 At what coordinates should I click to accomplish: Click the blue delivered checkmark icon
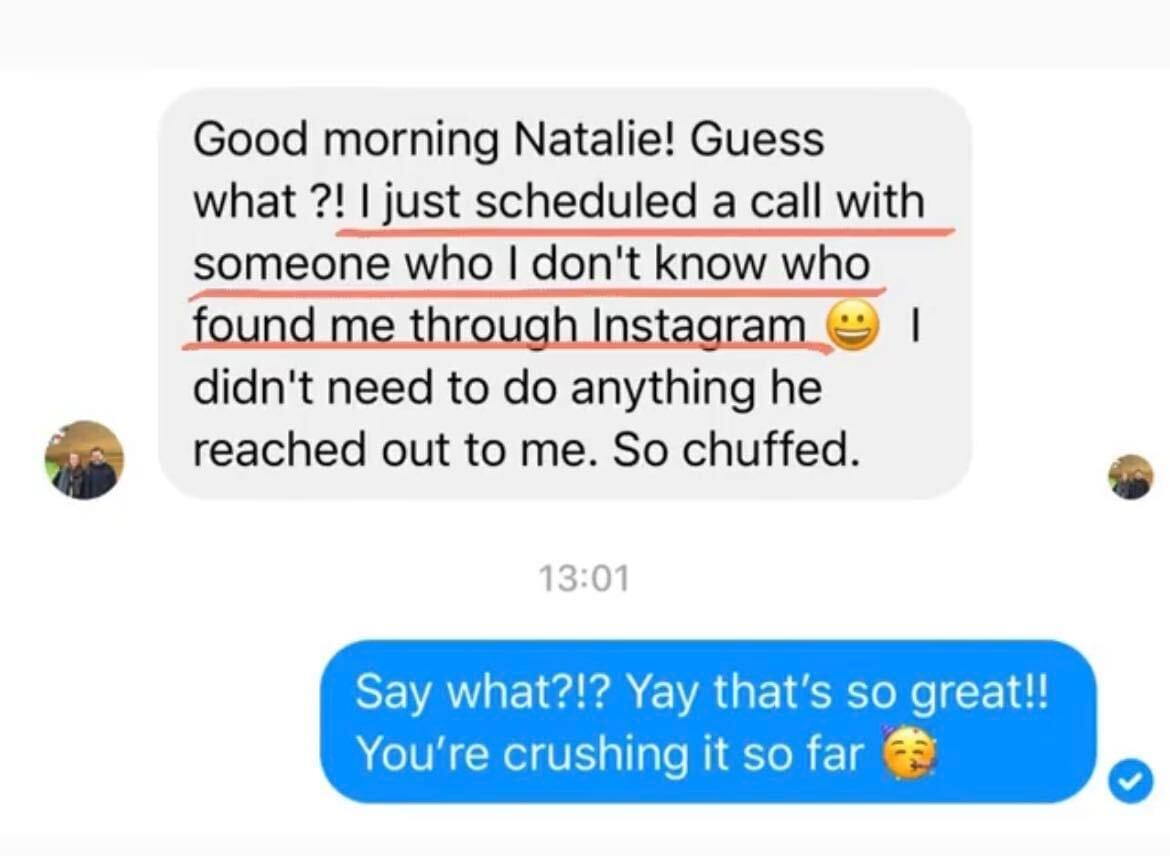tap(1131, 781)
